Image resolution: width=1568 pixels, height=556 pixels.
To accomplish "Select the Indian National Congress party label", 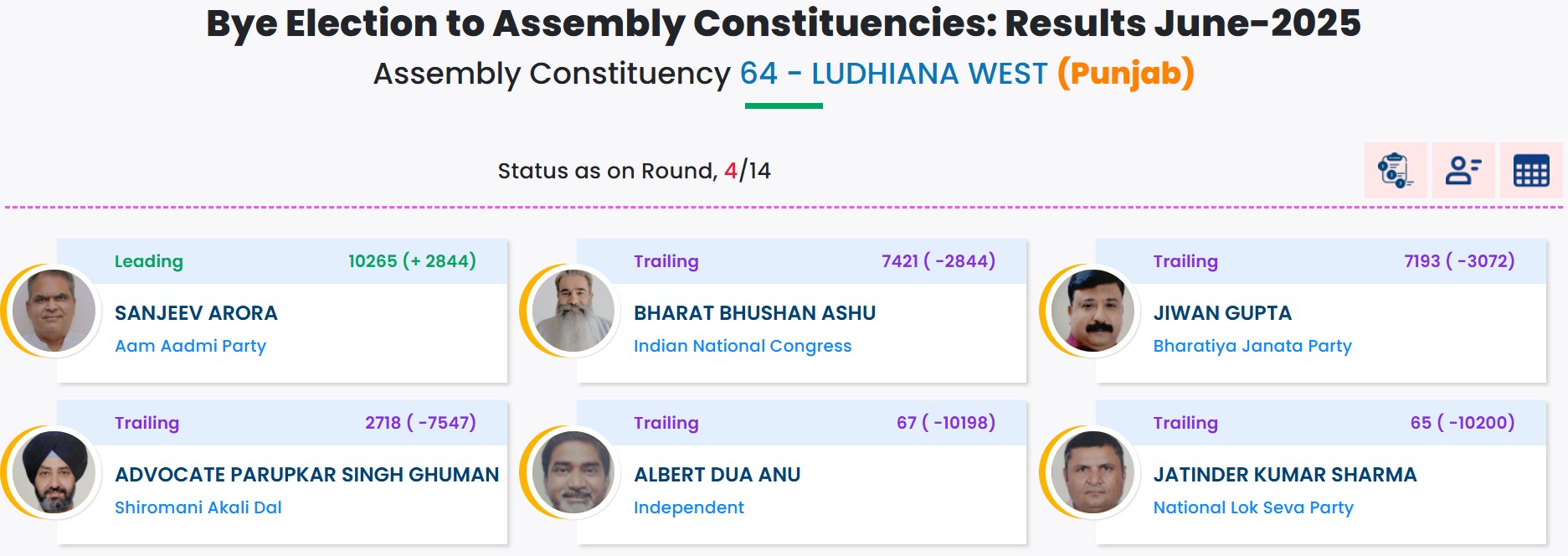I will (743, 346).
